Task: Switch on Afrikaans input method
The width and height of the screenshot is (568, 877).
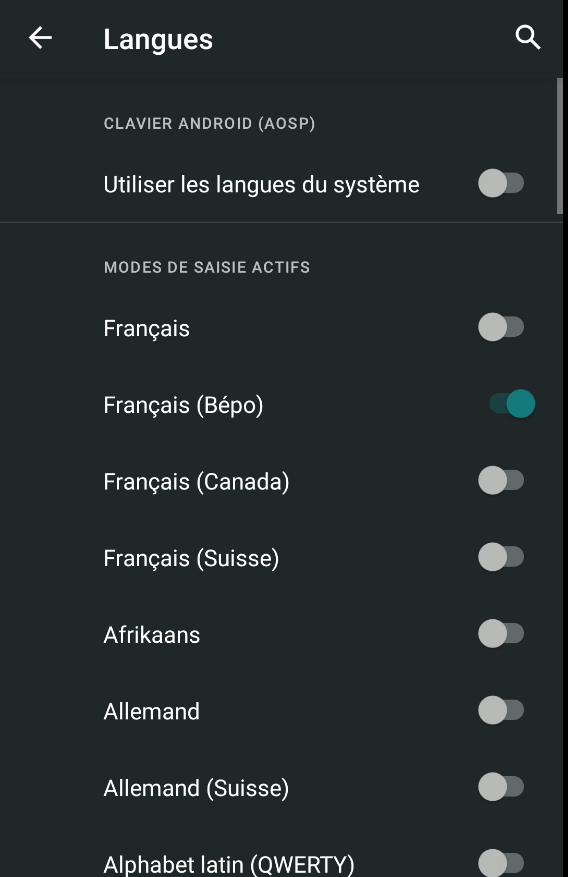Action: pyautogui.click(x=501, y=634)
